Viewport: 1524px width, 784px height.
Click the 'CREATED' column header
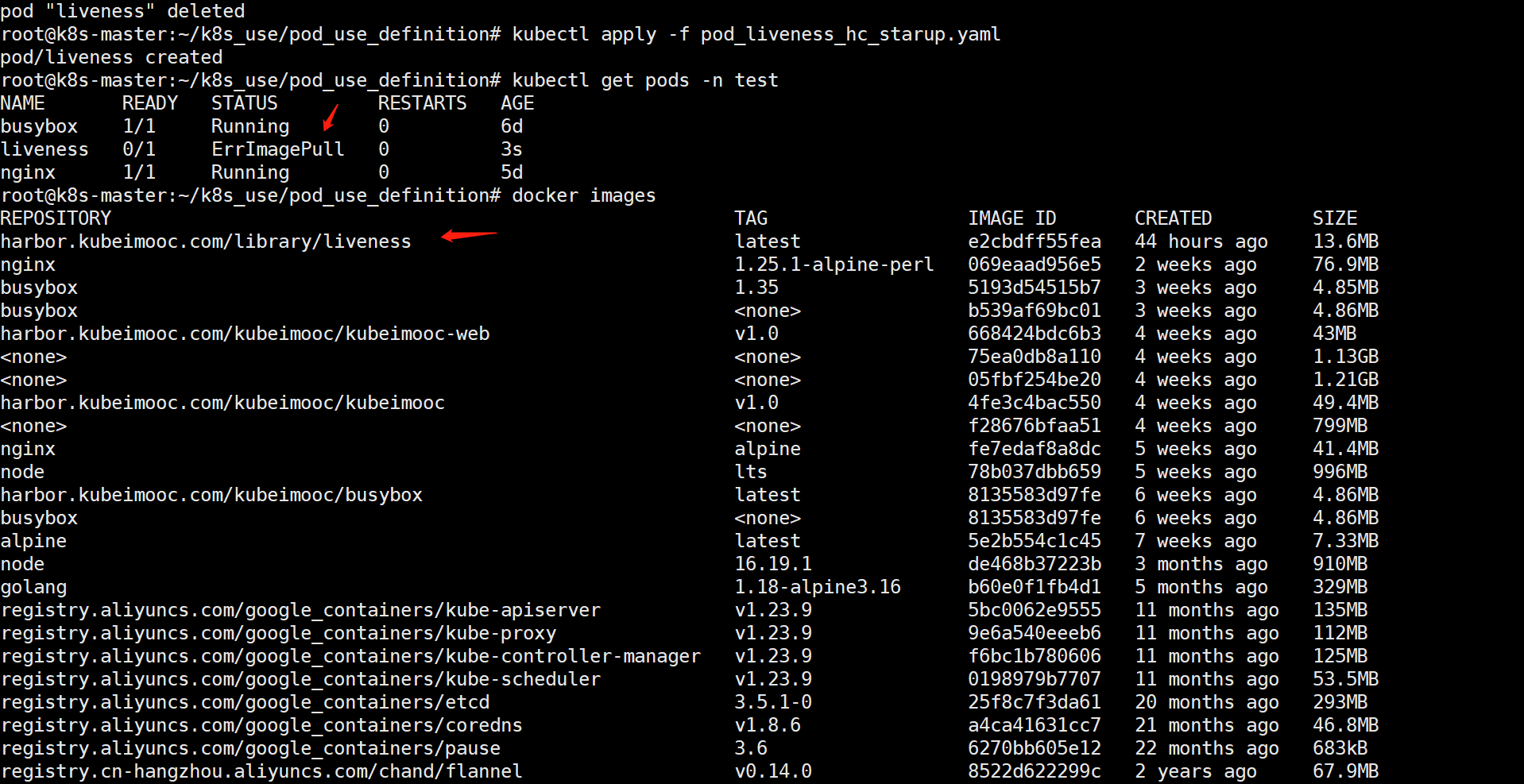(x=1174, y=218)
